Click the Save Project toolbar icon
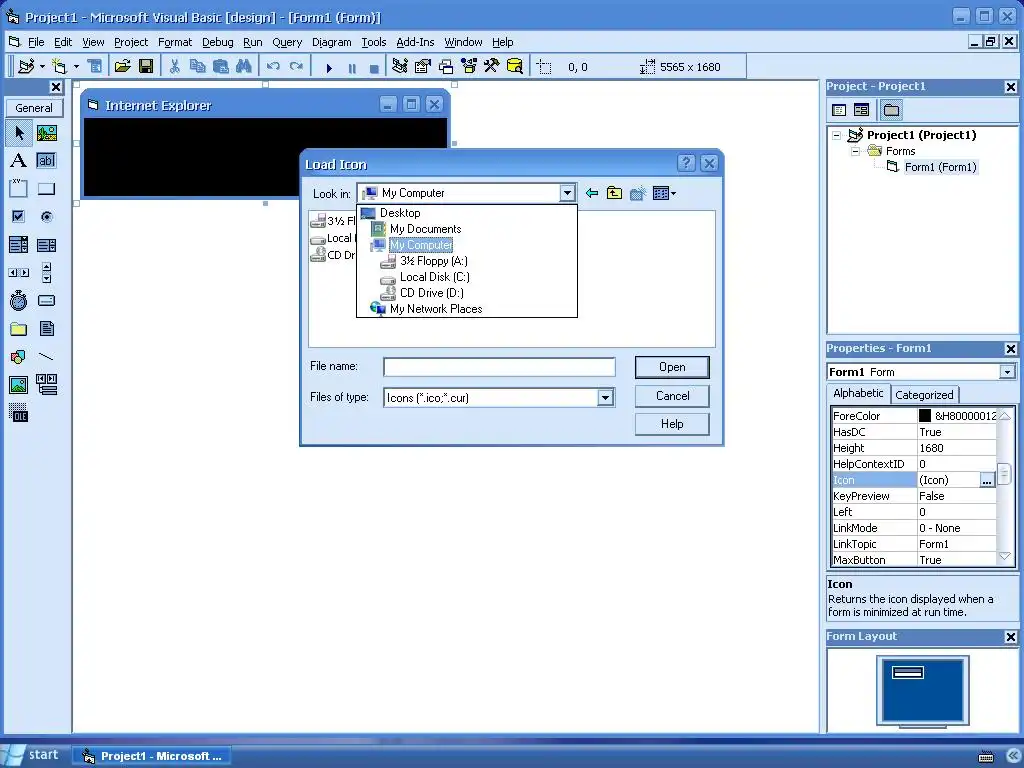Image resolution: width=1024 pixels, height=768 pixels. click(x=146, y=67)
